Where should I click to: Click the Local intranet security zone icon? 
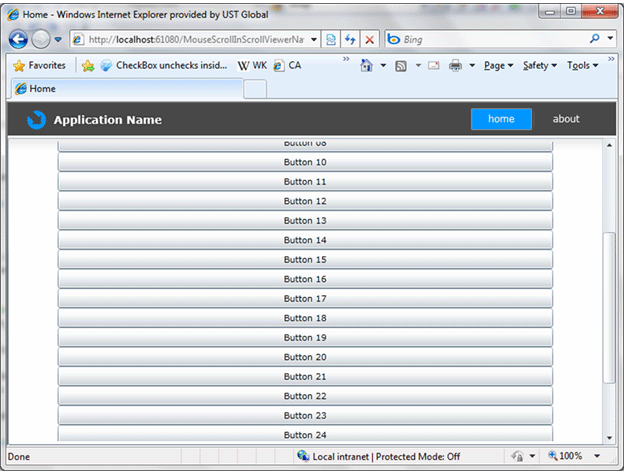point(303,456)
